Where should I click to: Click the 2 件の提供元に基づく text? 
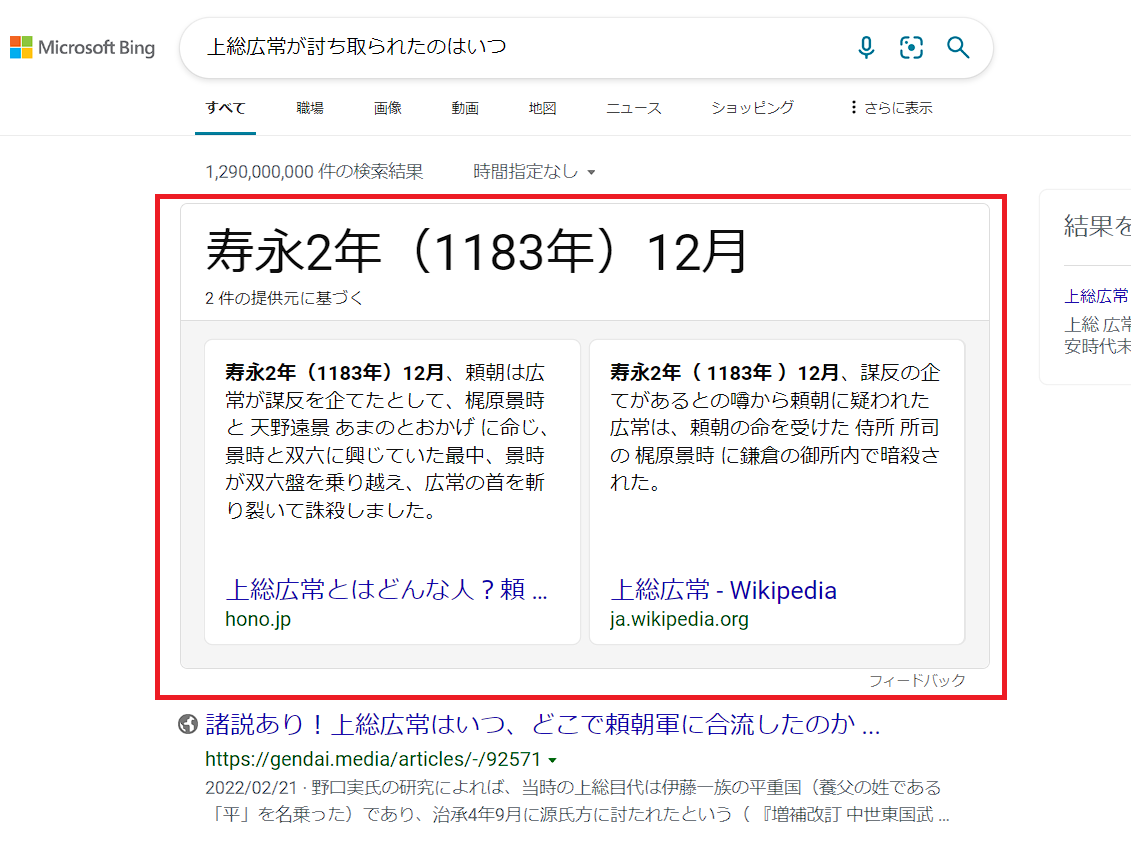tap(284, 298)
